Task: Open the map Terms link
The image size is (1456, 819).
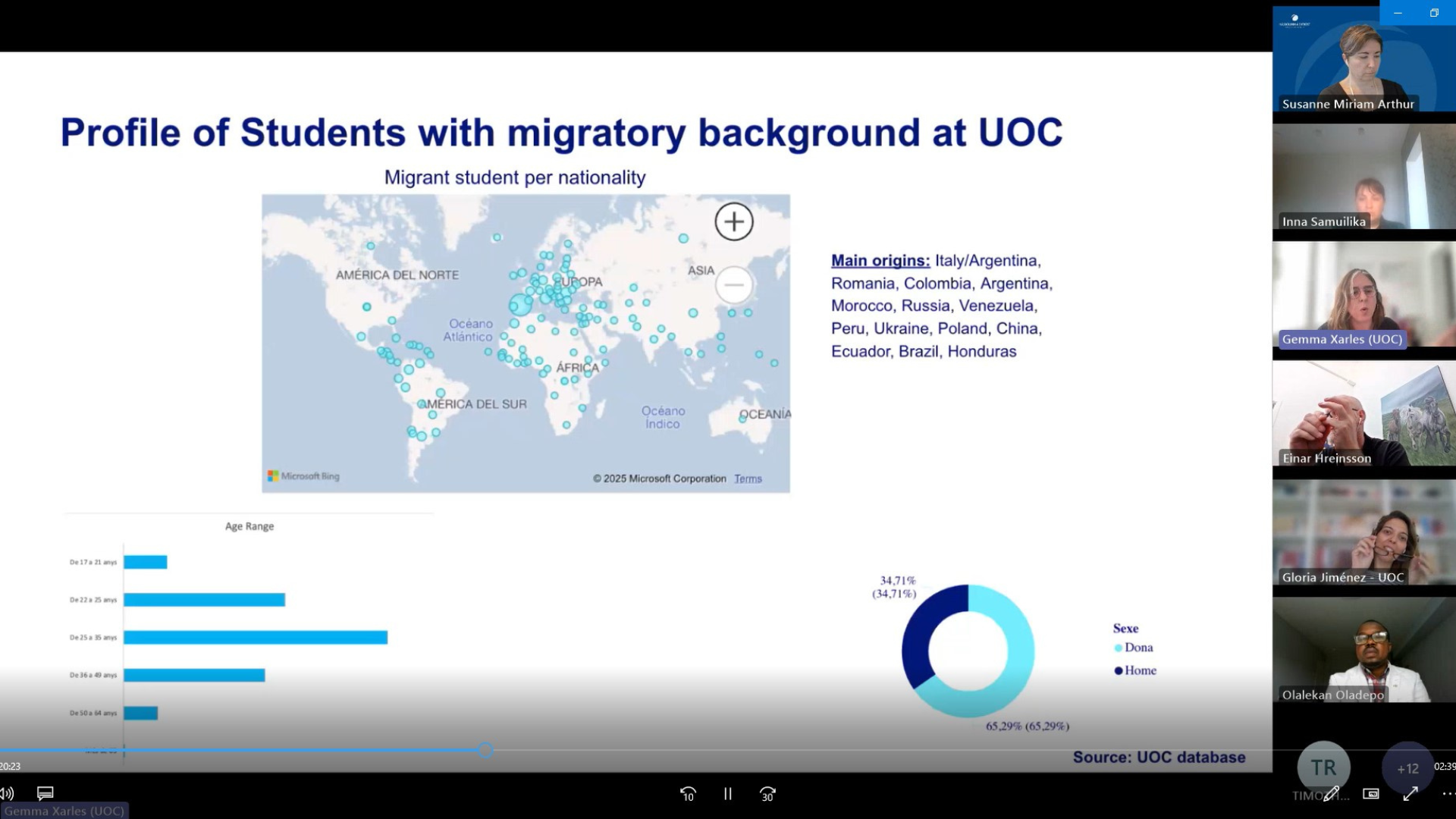Action: click(748, 479)
